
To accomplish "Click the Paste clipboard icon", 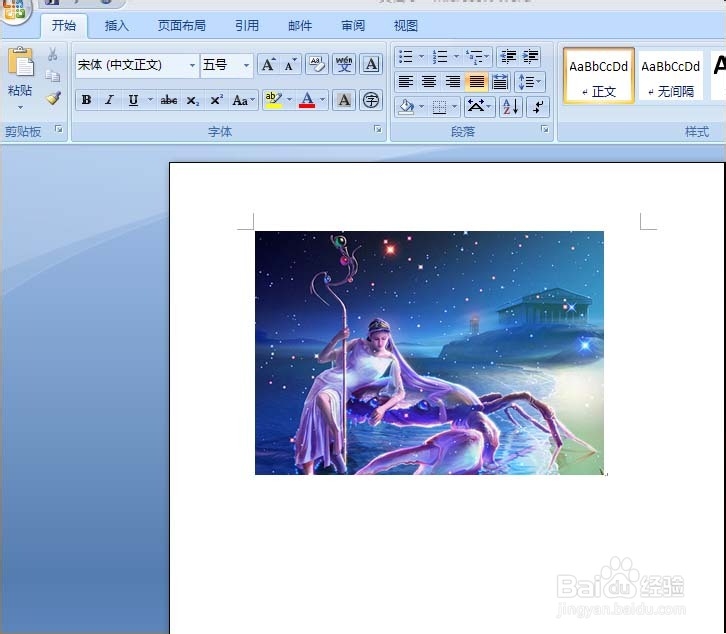I will click(20, 62).
